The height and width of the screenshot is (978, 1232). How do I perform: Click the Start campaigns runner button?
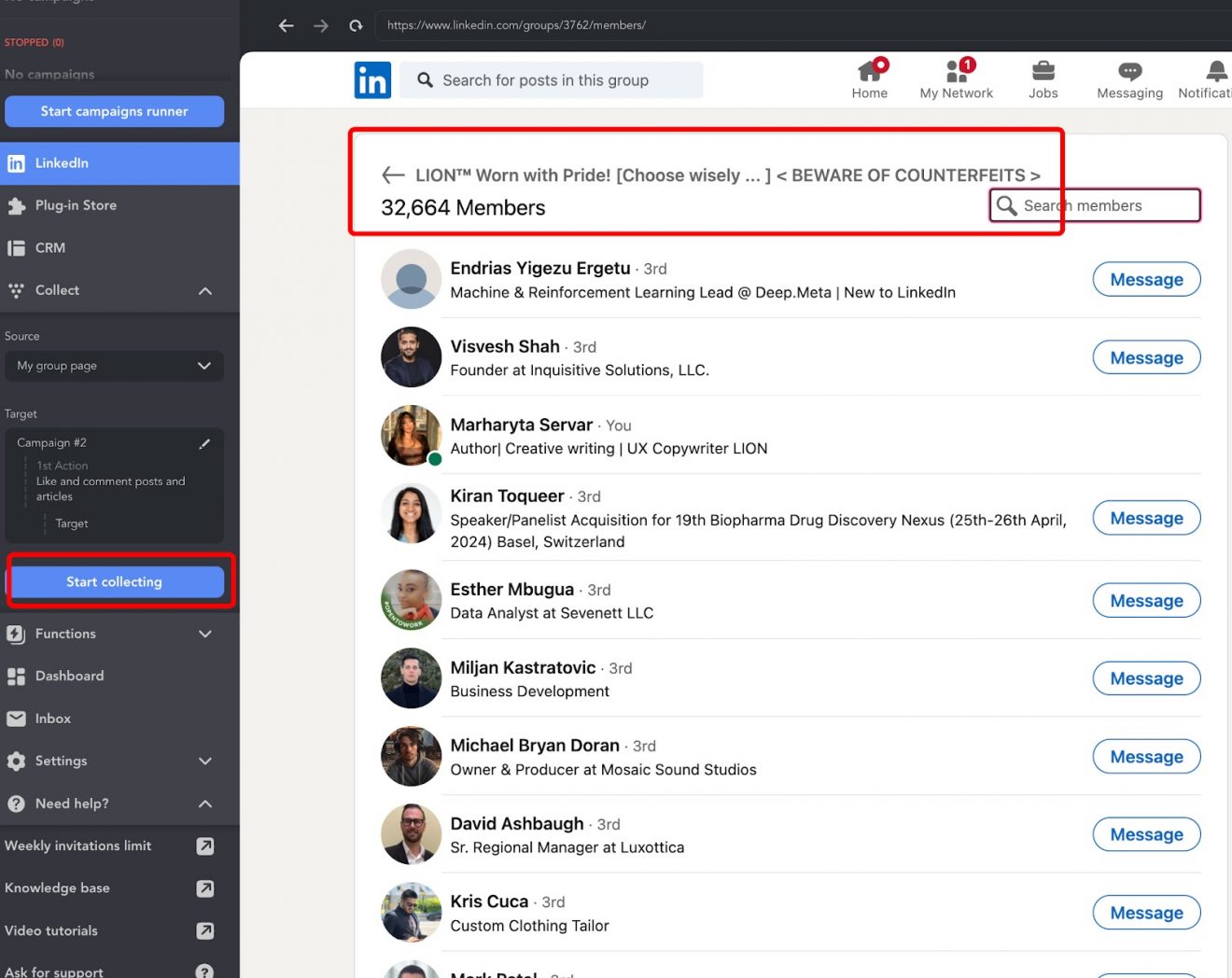114,111
